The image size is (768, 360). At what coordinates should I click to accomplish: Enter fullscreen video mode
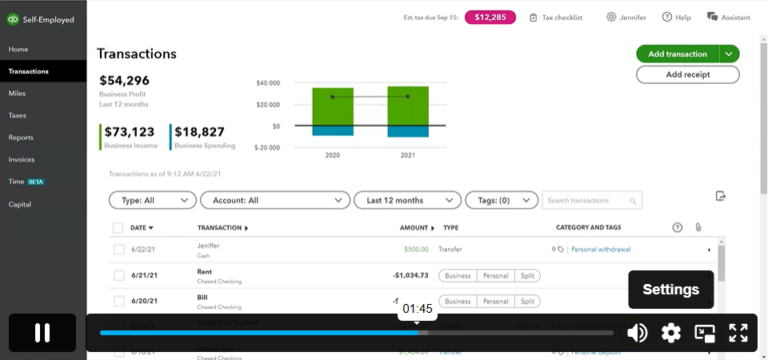(x=738, y=333)
